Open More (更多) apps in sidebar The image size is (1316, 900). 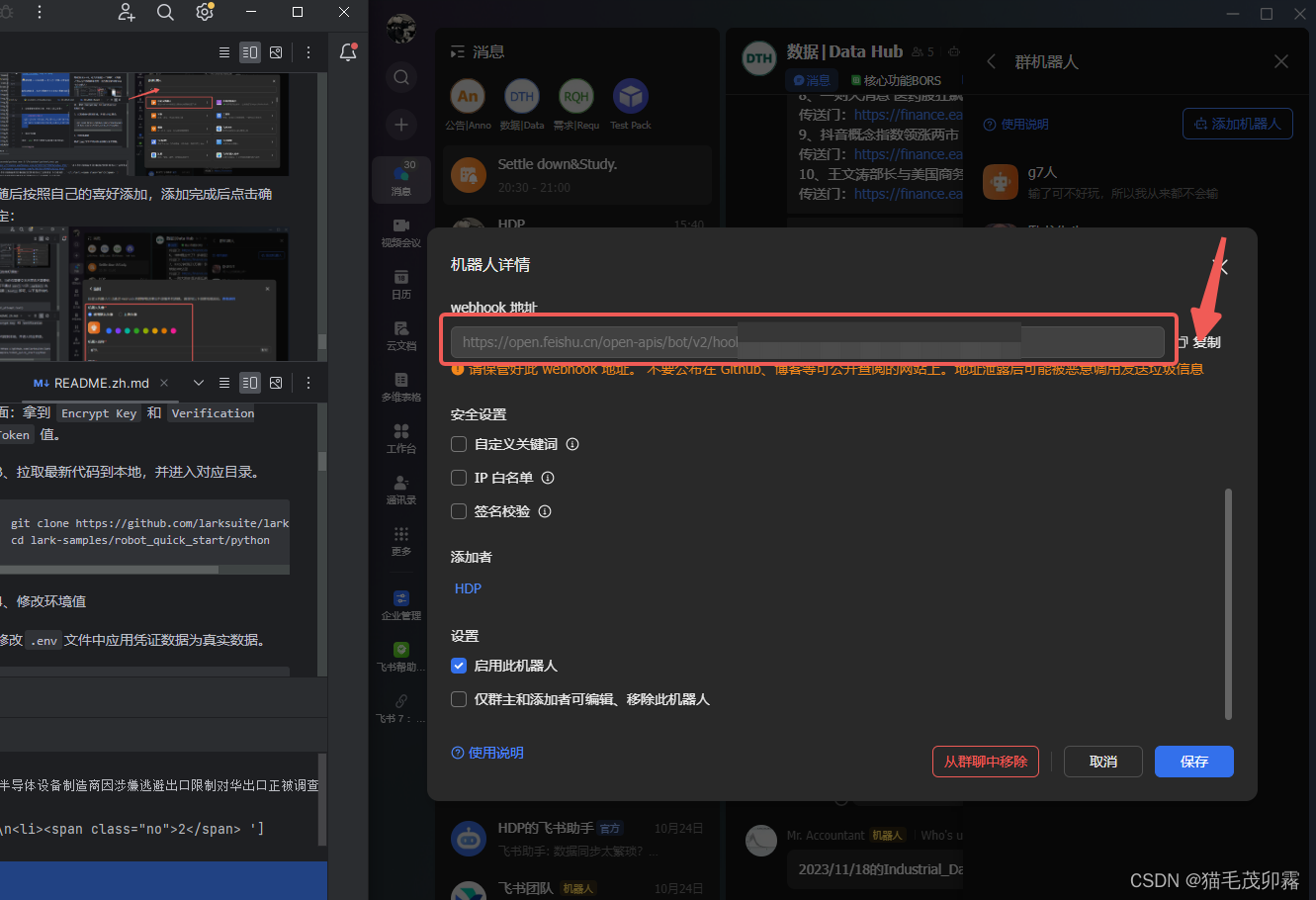coord(400,541)
